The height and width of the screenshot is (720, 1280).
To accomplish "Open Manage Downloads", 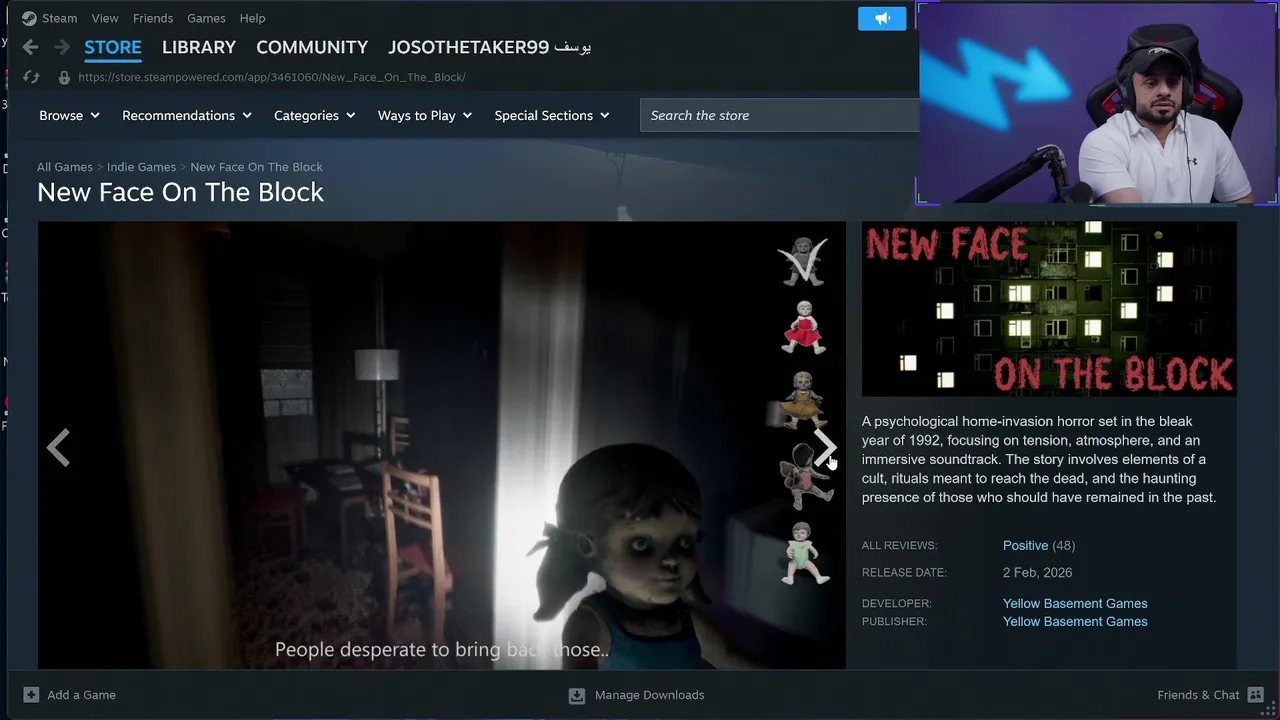I will [x=636, y=695].
